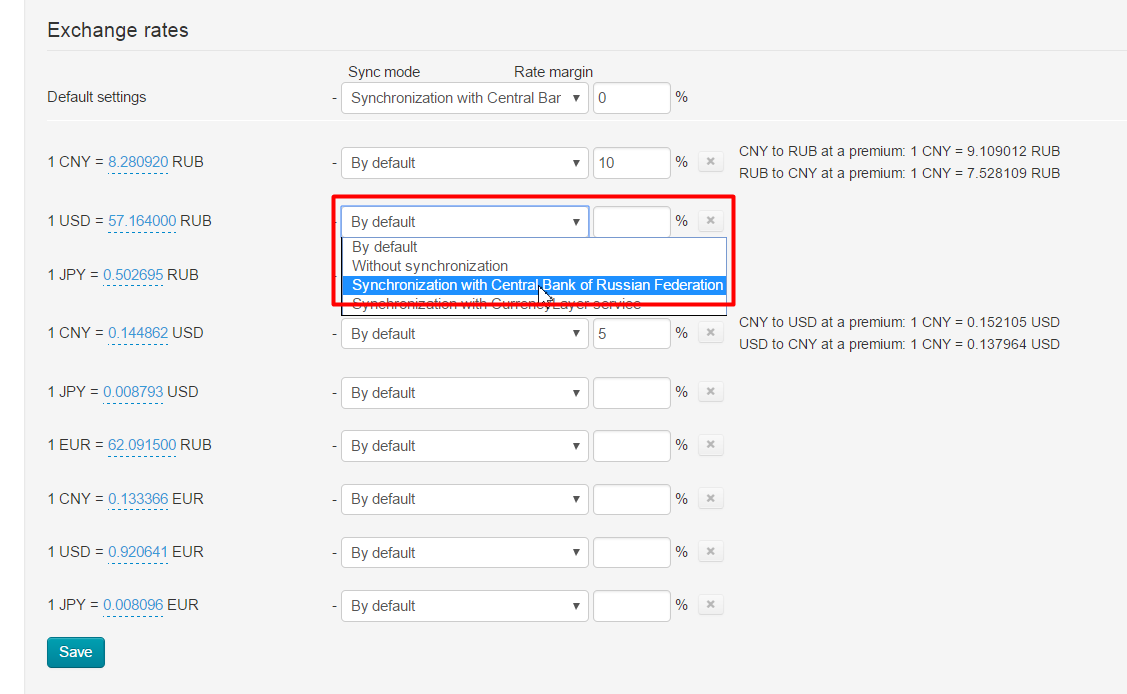Remove the JPY to EUR rate row
Image resolution: width=1127 pixels, height=694 pixels.
point(710,605)
